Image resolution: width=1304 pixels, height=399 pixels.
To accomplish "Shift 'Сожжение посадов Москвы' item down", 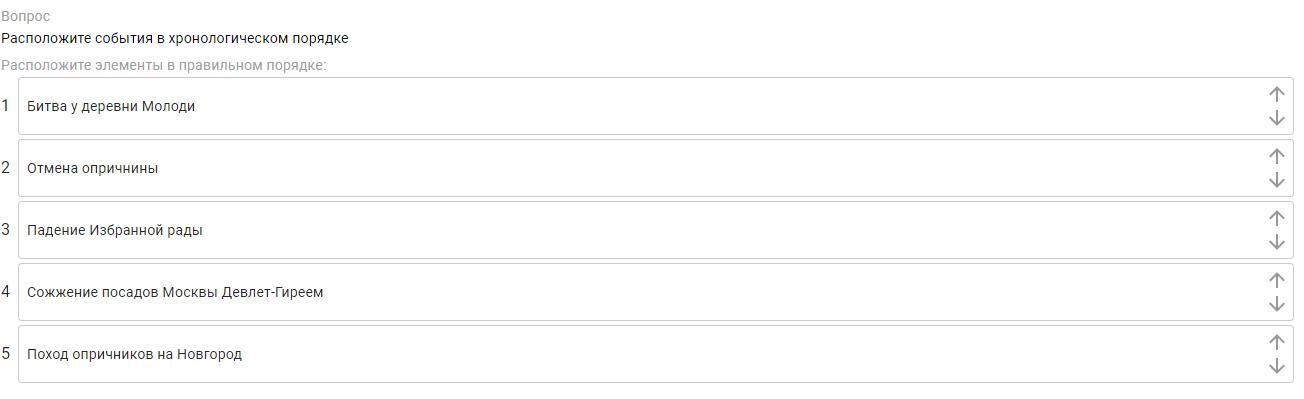I will [1276, 304].
